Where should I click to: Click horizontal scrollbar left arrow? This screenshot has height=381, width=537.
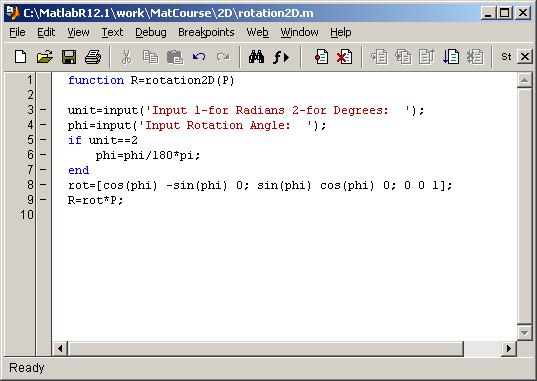tap(60, 349)
